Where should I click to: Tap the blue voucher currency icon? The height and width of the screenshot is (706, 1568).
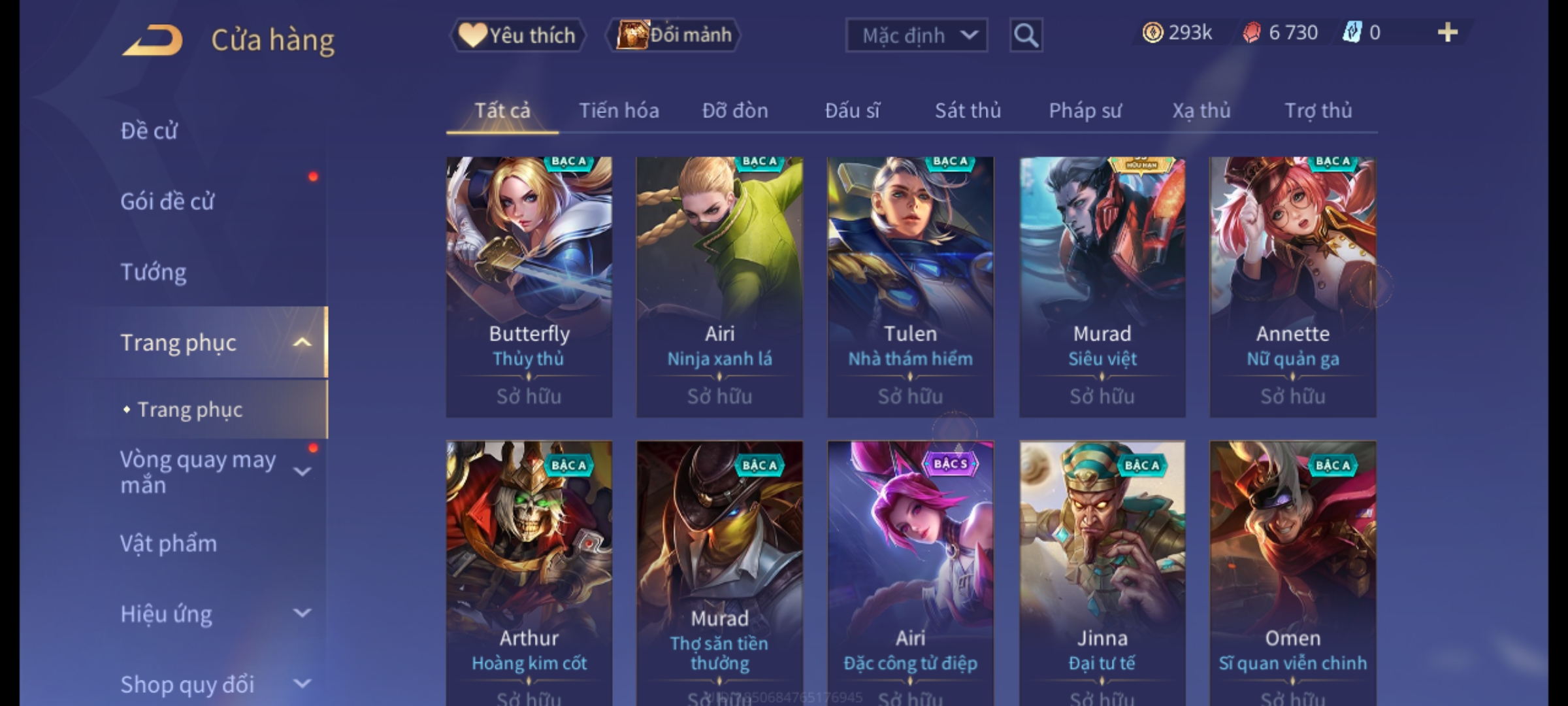[x=1351, y=32]
